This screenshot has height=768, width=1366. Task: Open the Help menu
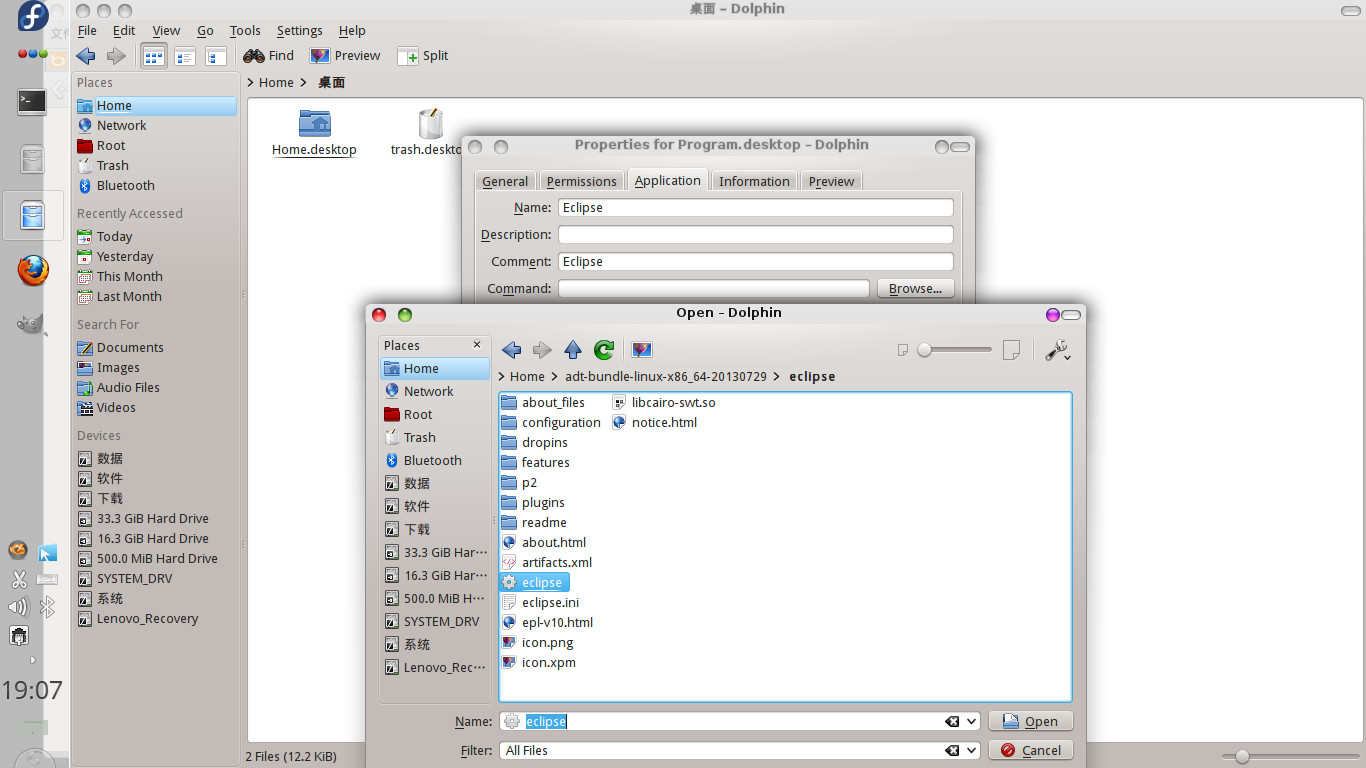(352, 31)
